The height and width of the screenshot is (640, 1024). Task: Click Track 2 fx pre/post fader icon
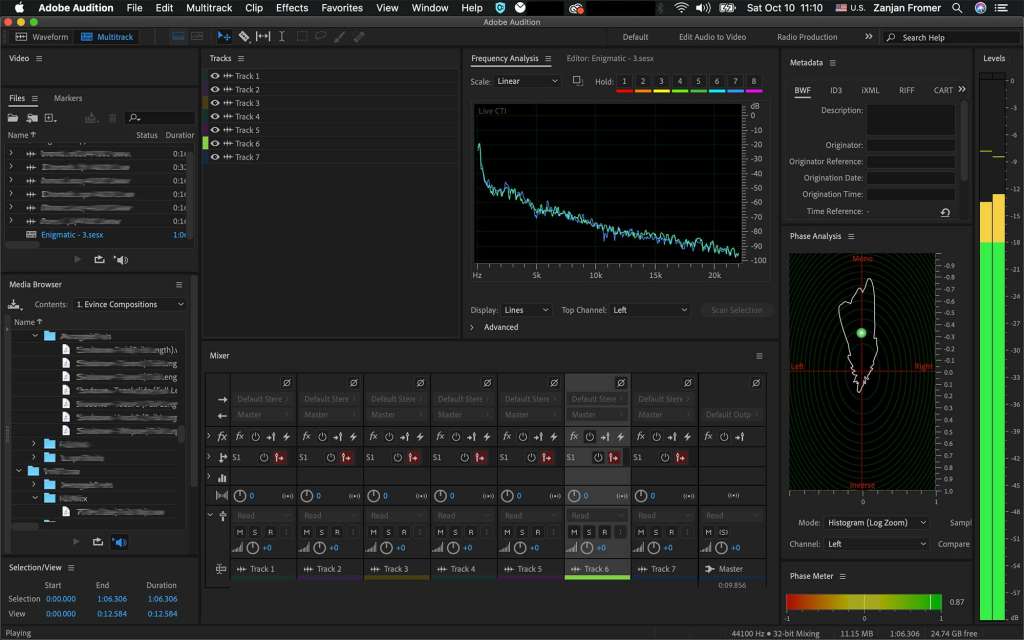coord(338,436)
